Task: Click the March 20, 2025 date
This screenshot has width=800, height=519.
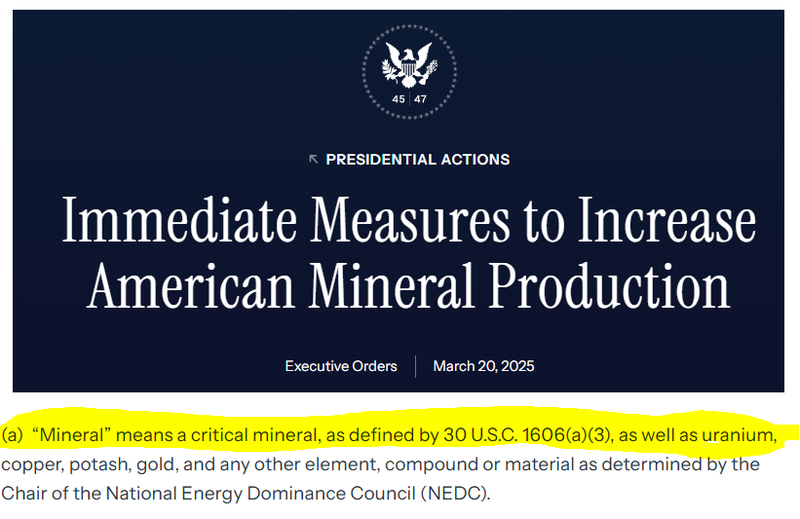Action: point(483,366)
